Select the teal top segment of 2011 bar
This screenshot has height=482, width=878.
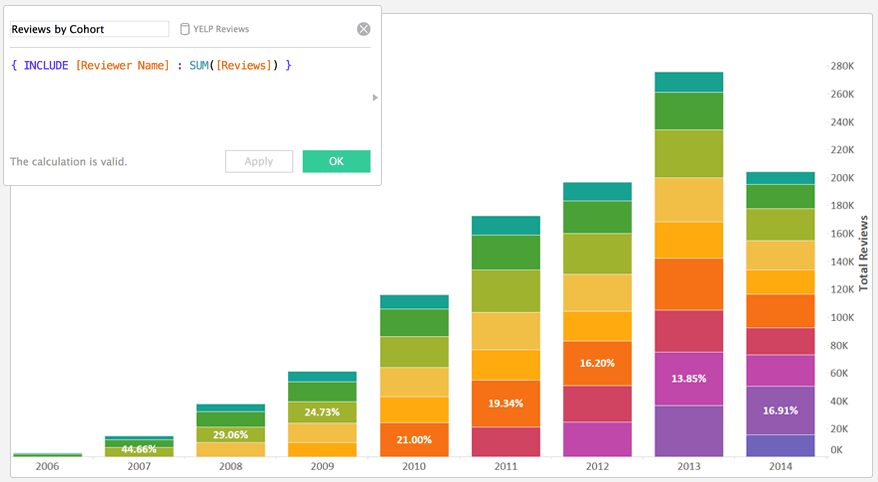tap(506, 226)
